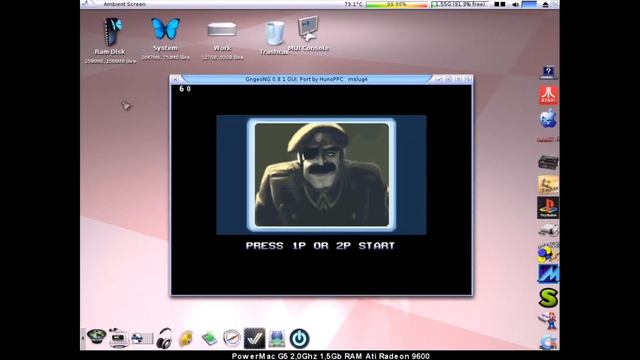Image resolution: width=640 pixels, height=360 pixels.
Task: Open the globe keyboard icon in the bottom dock
Action: point(142,338)
